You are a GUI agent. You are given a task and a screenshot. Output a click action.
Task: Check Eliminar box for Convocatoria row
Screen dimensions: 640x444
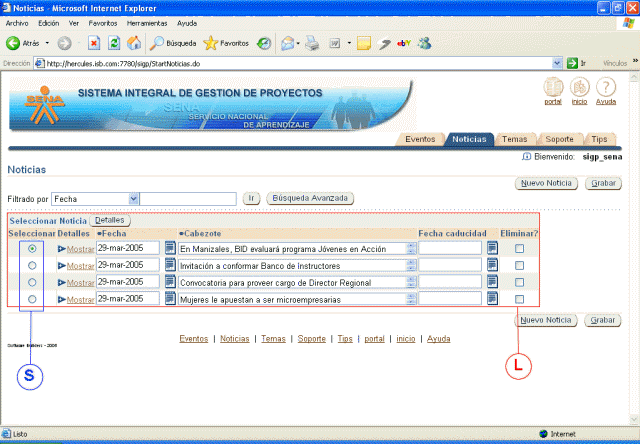click(519, 282)
